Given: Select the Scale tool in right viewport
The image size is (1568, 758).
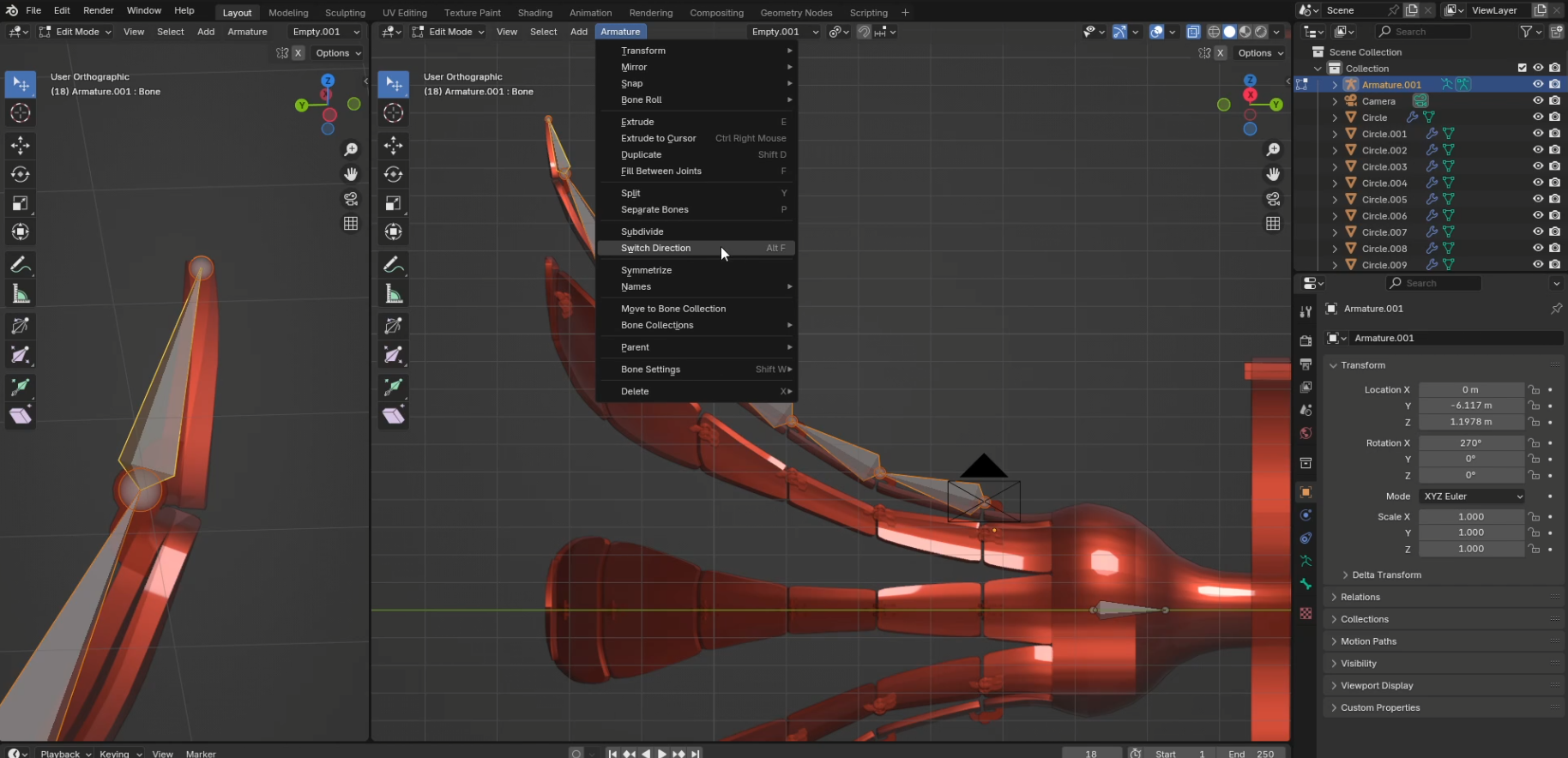Looking at the screenshot, I should 394,203.
